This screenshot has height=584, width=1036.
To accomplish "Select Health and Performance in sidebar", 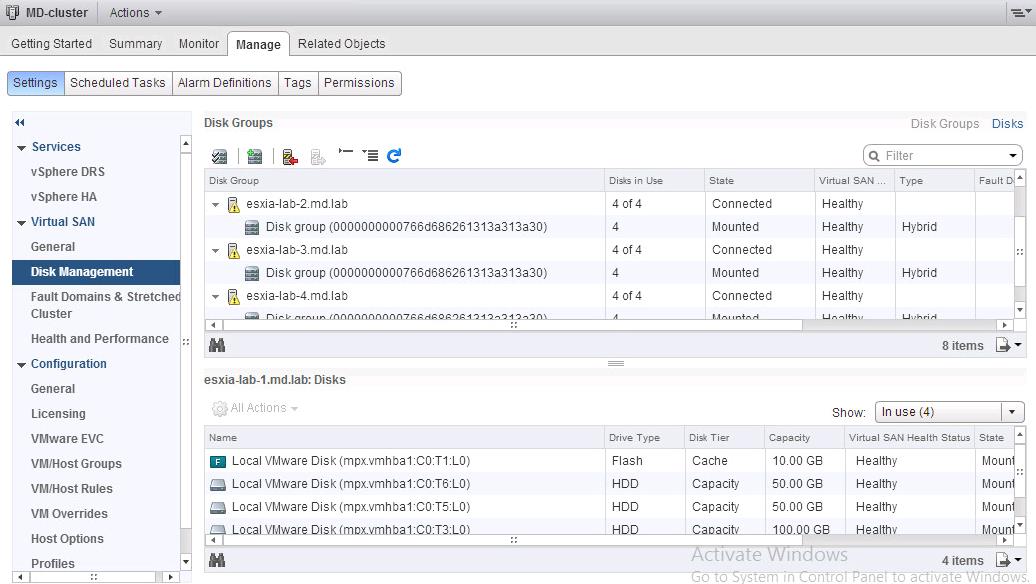I will point(99,339).
